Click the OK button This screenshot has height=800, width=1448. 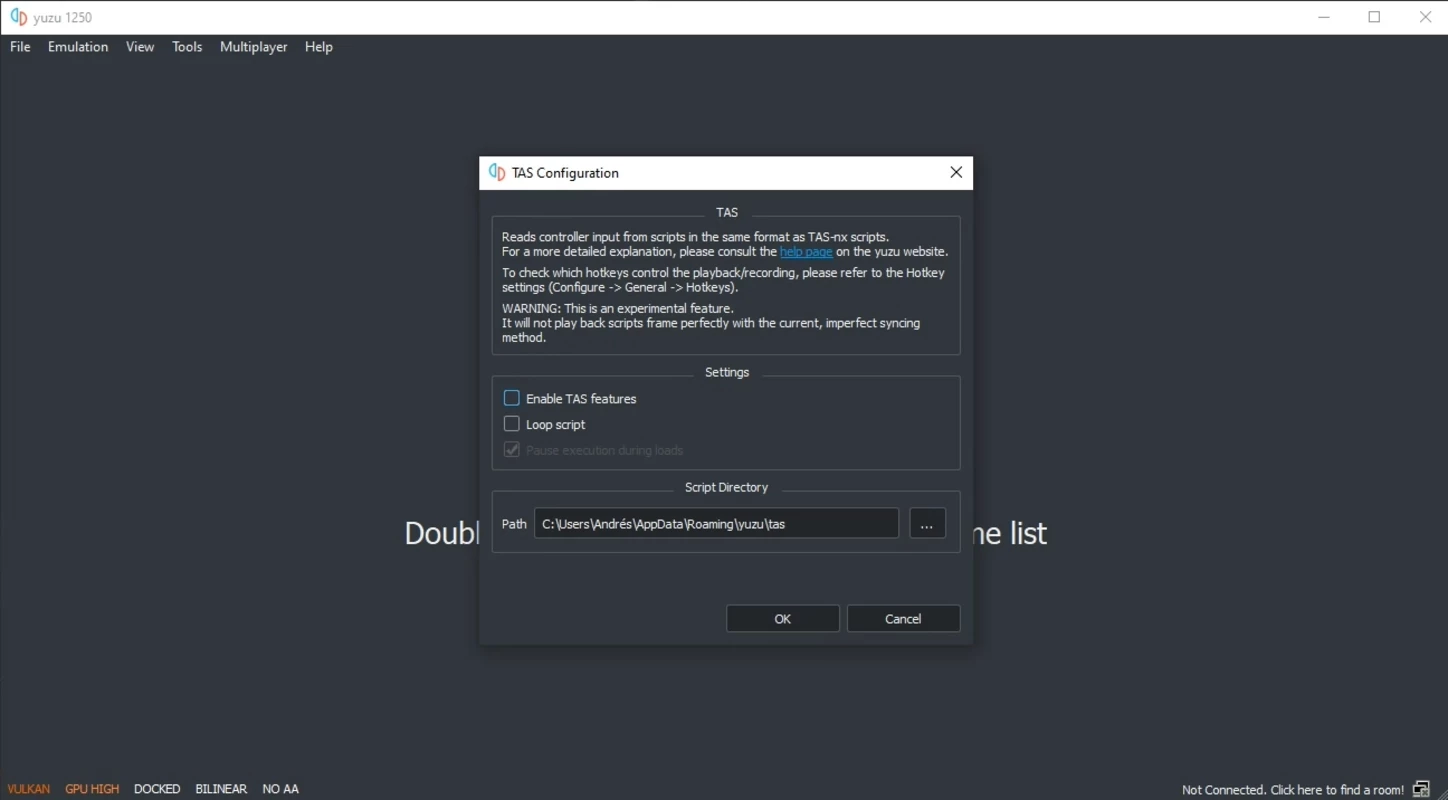click(x=783, y=619)
